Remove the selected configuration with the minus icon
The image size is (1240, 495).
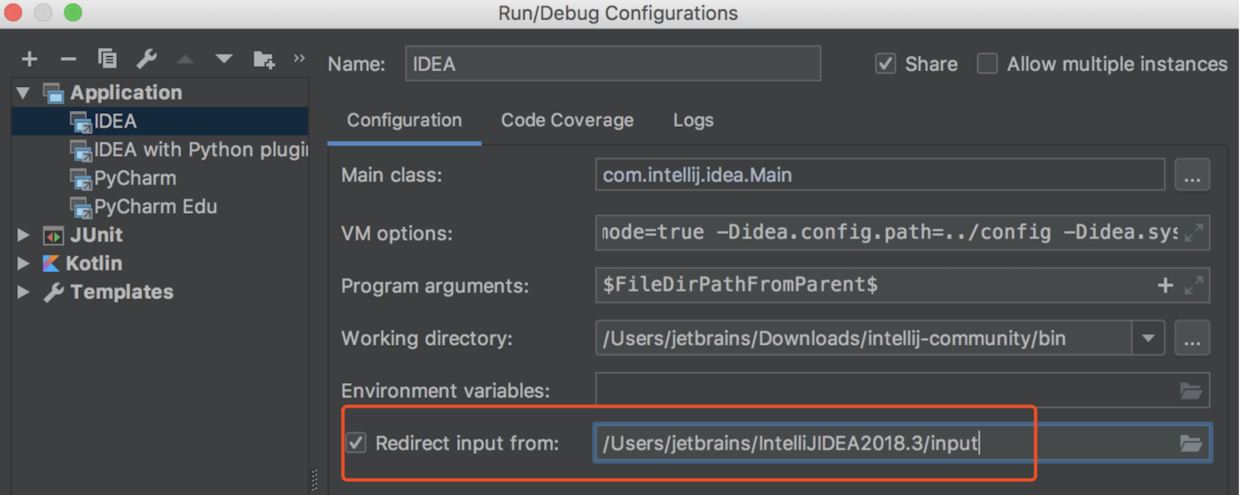[68, 60]
